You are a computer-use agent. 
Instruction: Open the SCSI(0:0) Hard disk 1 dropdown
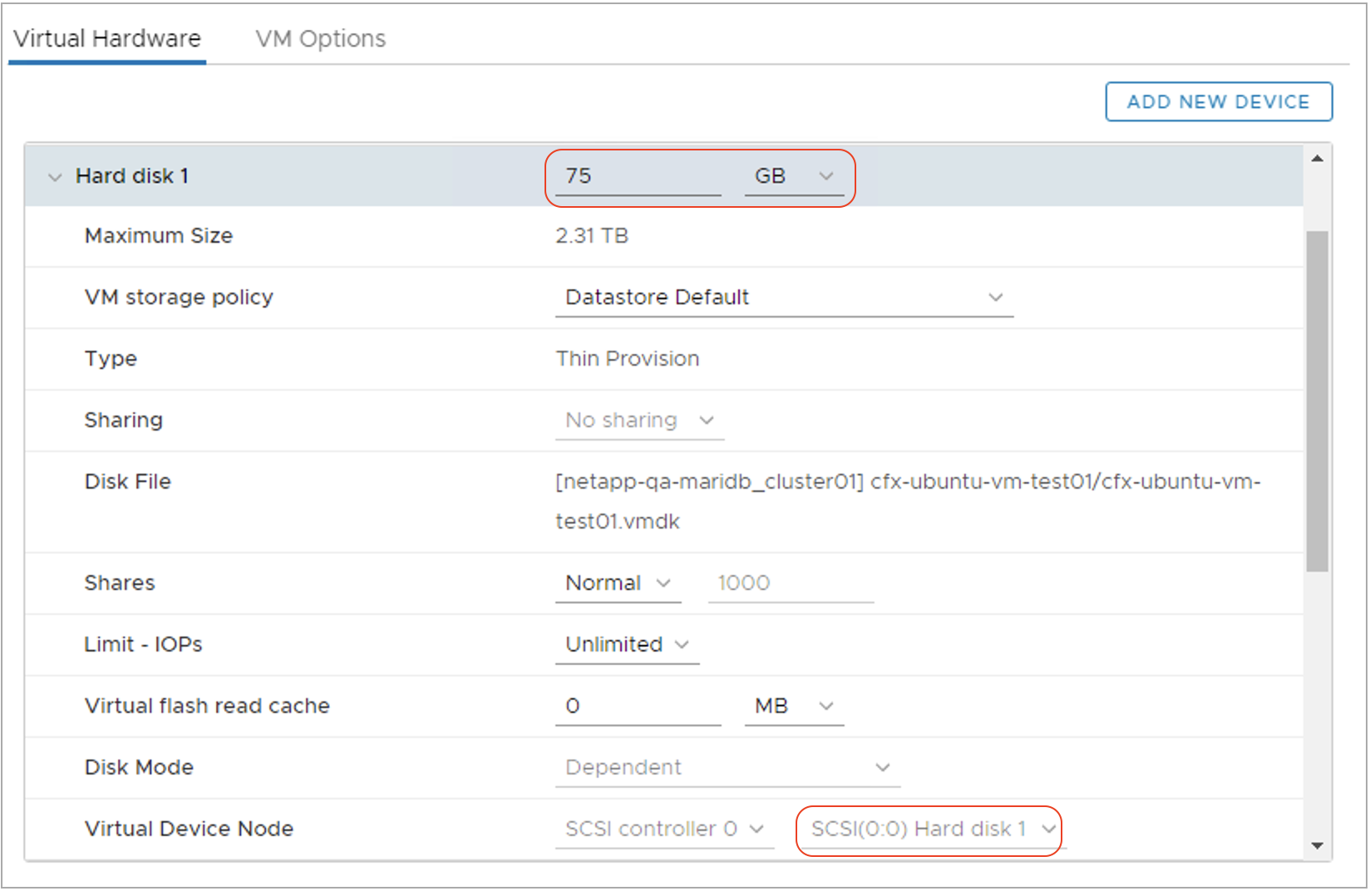(x=932, y=830)
